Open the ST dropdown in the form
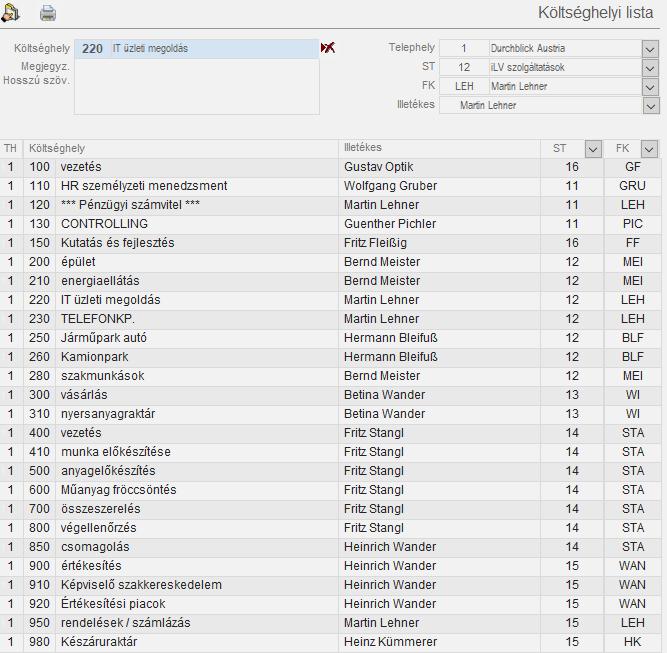Viewport: 667px width, 653px height. pos(650,68)
